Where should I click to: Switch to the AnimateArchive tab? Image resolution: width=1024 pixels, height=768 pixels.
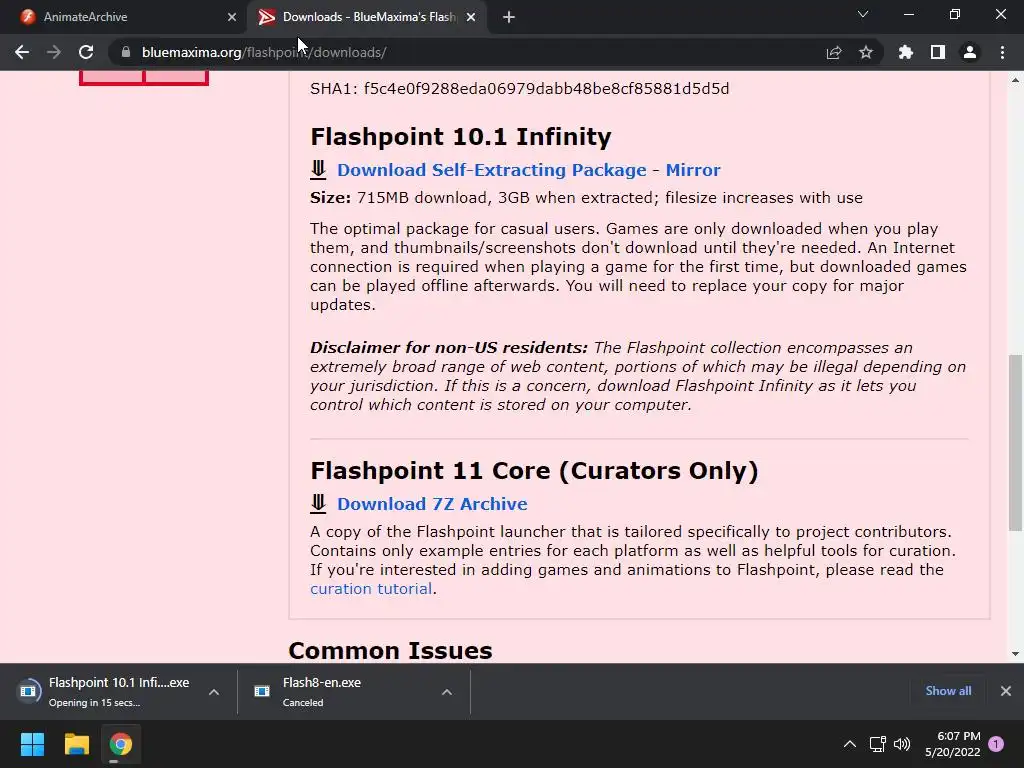pyautogui.click(x=124, y=17)
